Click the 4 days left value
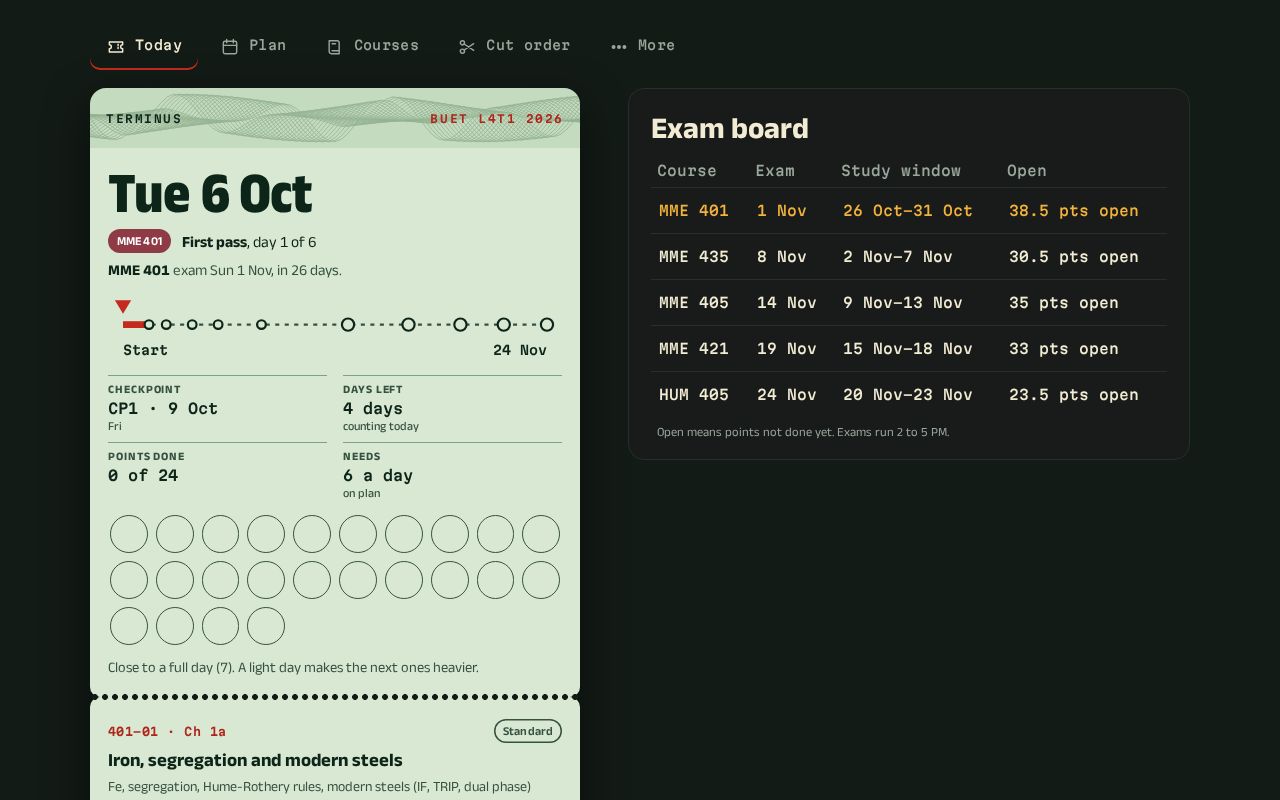 pos(373,408)
